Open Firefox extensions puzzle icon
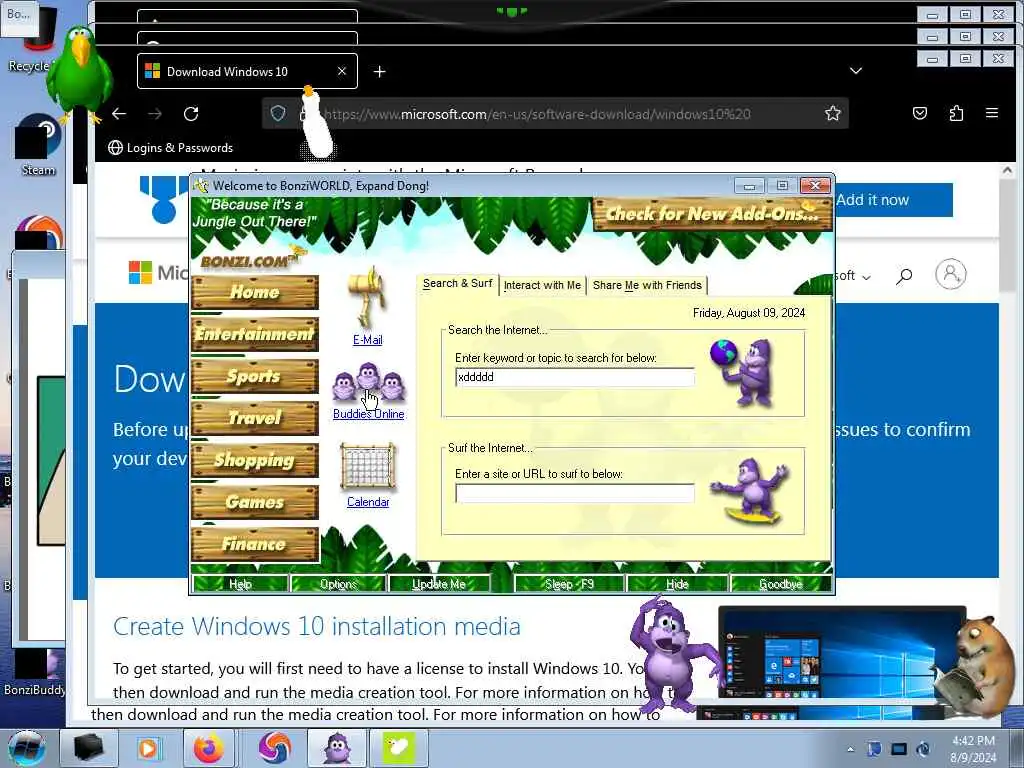This screenshot has width=1024, height=768. (956, 114)
